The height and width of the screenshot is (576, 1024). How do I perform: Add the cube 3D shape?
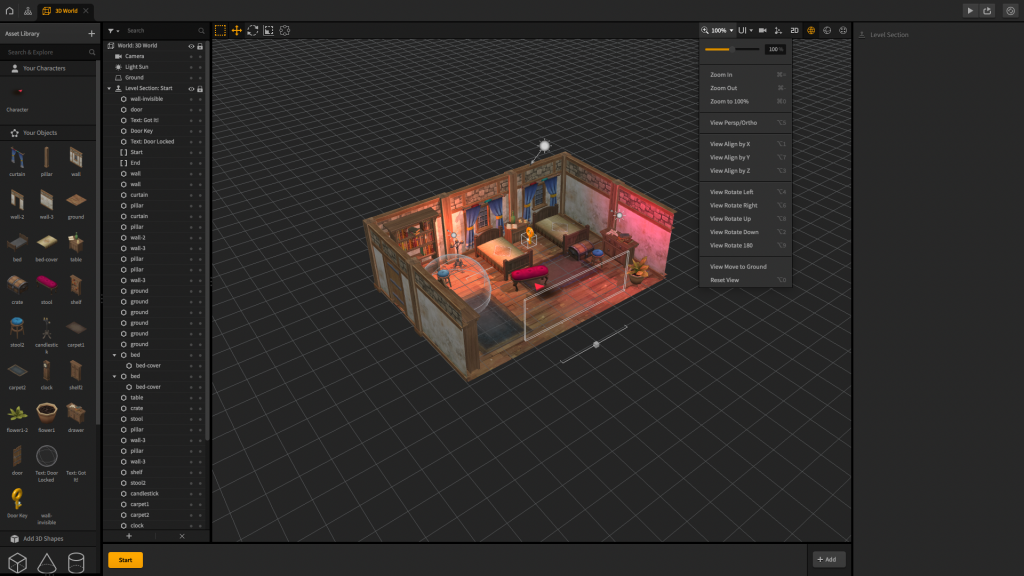pos(17,563)
